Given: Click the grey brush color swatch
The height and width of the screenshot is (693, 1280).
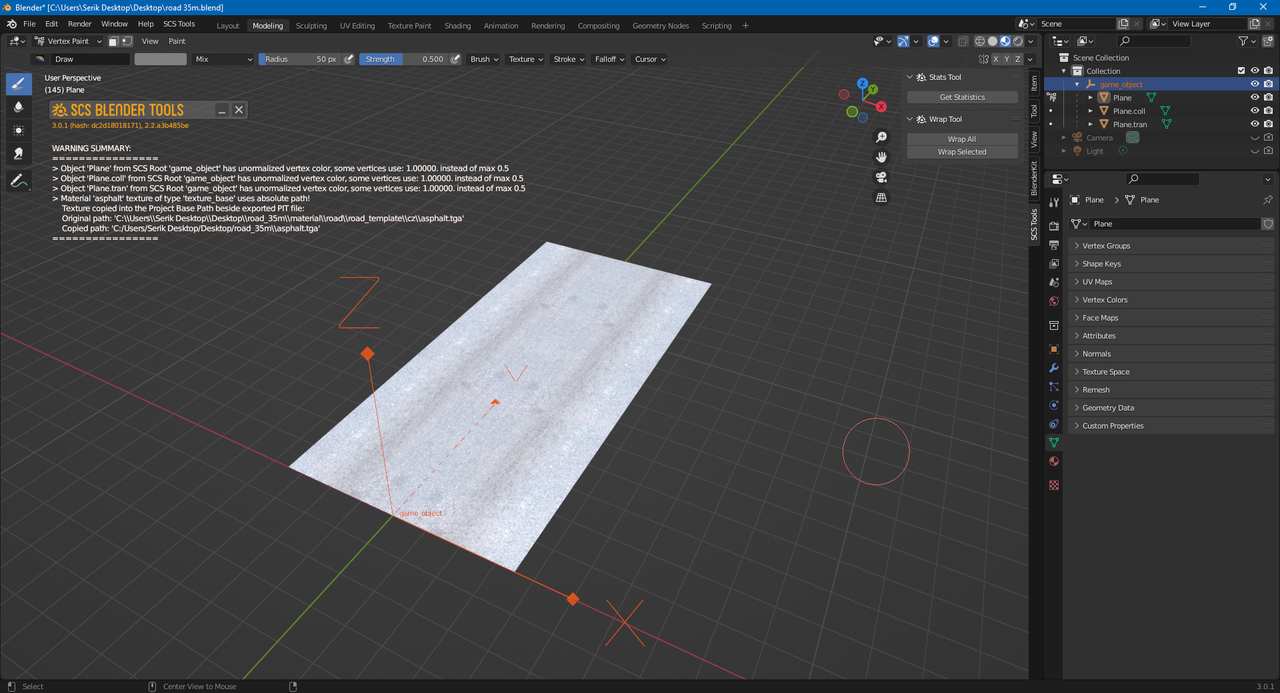Looking at the screenshot, I should (x=161, y=59).
